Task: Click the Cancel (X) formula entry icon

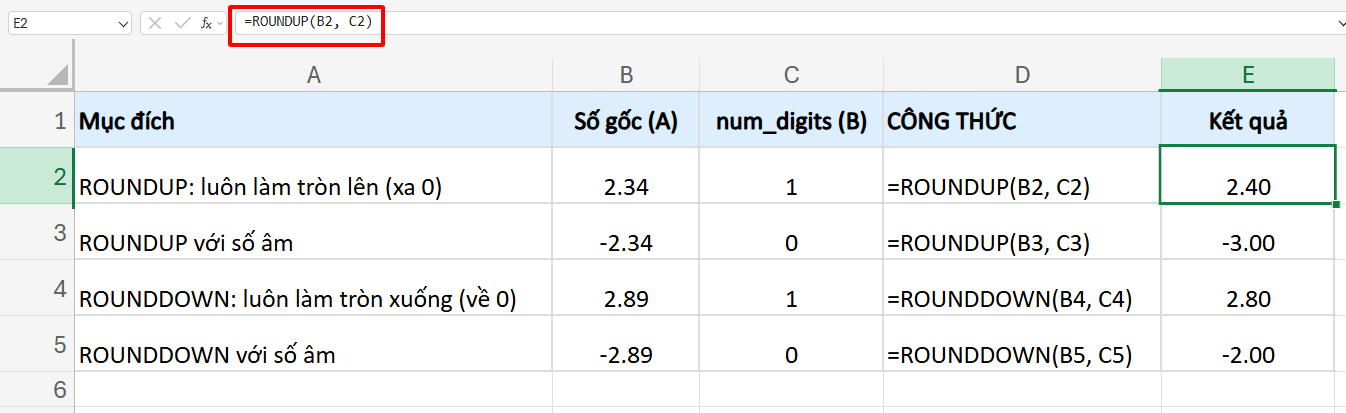Action: (155, 23)
